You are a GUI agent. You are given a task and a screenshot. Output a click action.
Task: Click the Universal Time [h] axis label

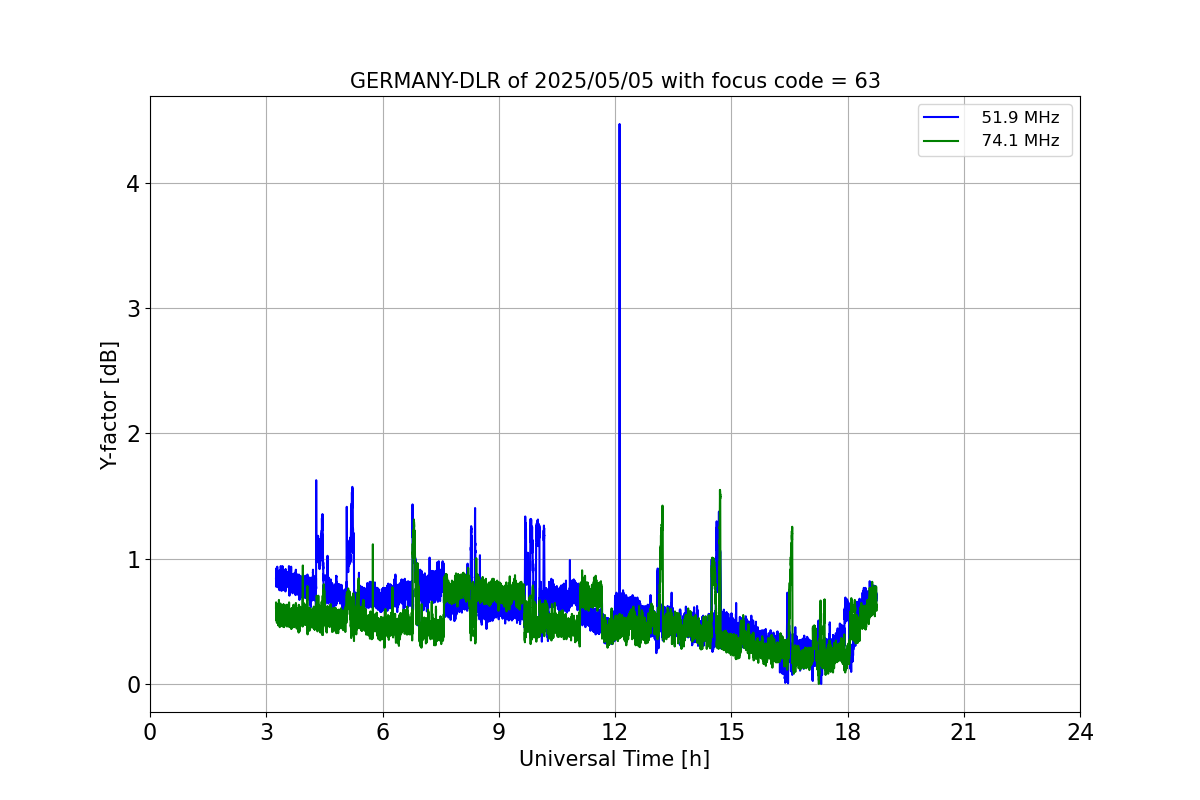(614, 759)
